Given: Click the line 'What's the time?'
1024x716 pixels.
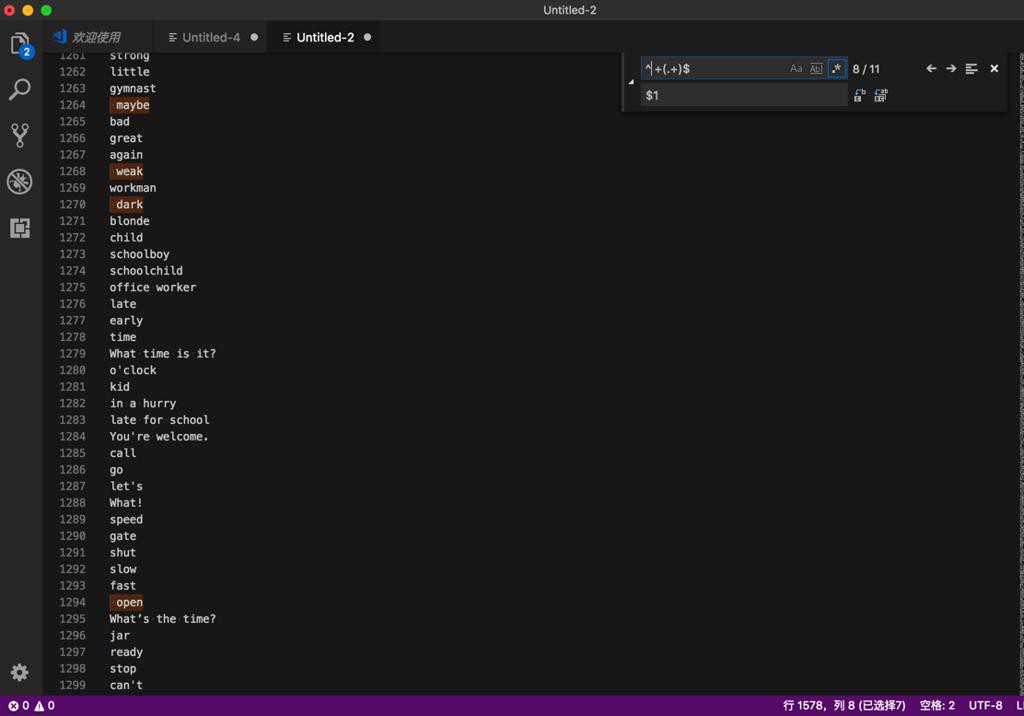Looking at the screenshot, I should pyautogui.click(x=163, y=619).
